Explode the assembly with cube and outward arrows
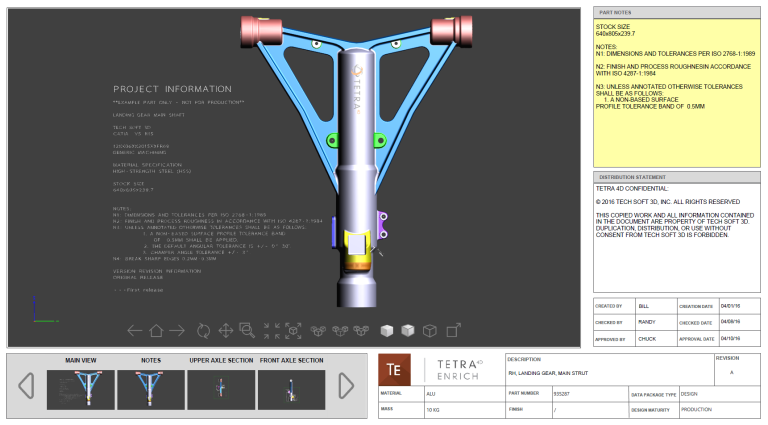Screen dimensions: 768x425 point(293,331)
